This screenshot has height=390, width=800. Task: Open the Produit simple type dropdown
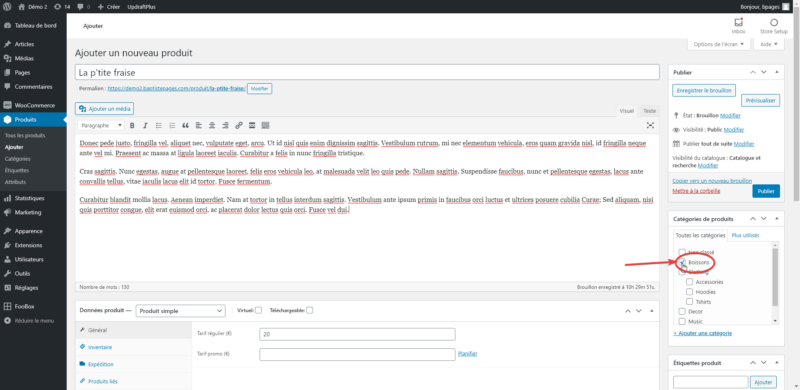point(180,311)
